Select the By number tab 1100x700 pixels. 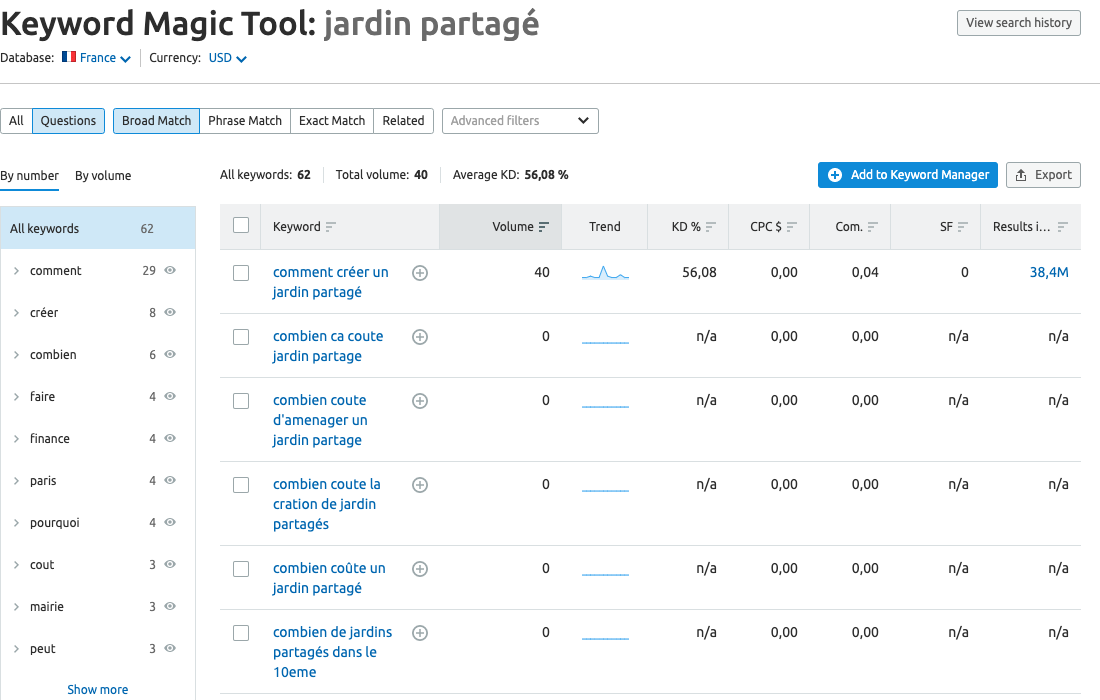[x=29, y=175]
